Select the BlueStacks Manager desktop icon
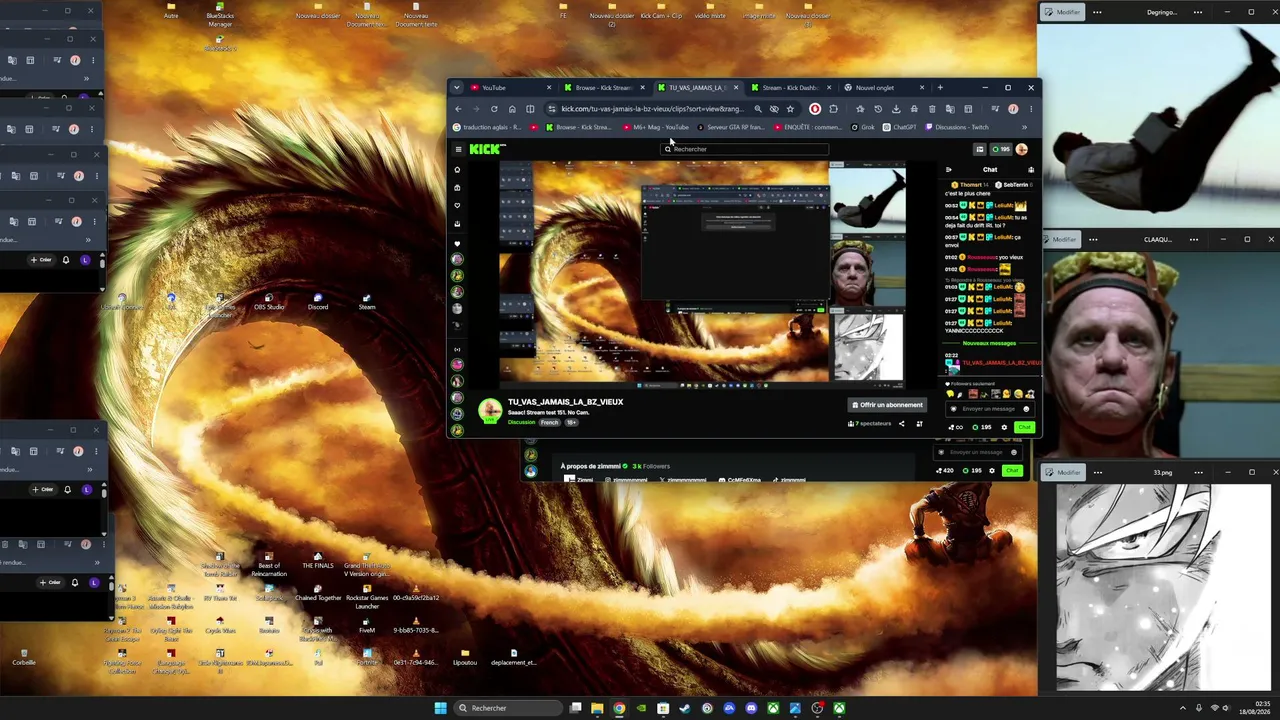1280x720 pixels. pos(220,15)
